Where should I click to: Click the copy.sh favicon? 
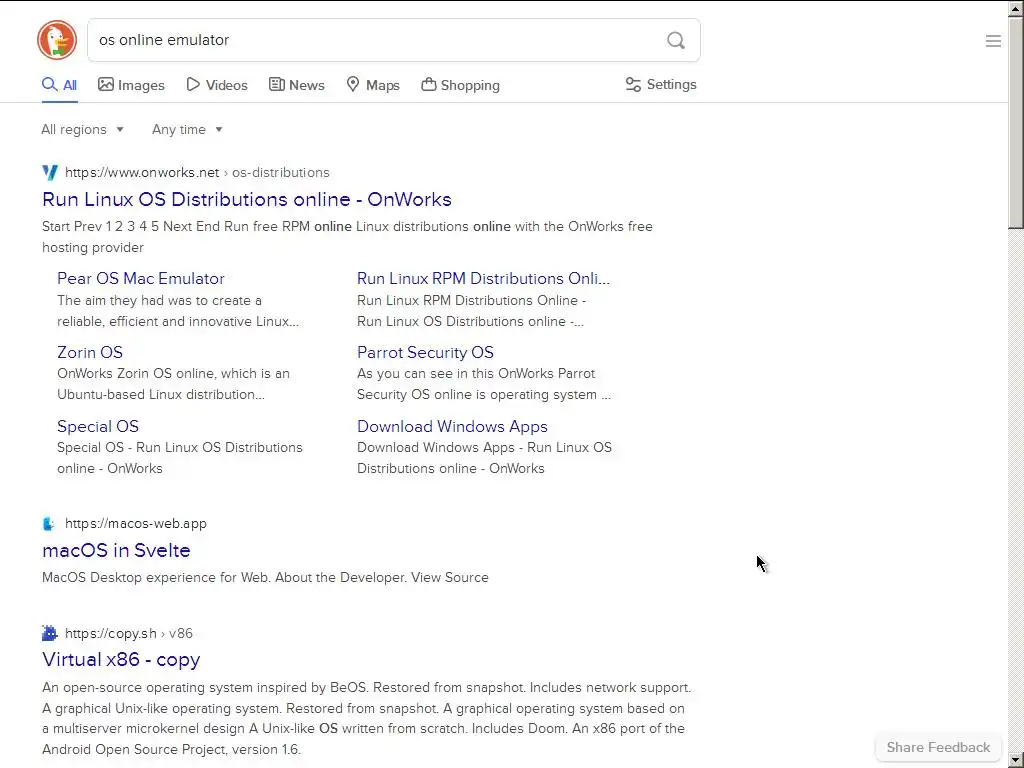[50, 633]
